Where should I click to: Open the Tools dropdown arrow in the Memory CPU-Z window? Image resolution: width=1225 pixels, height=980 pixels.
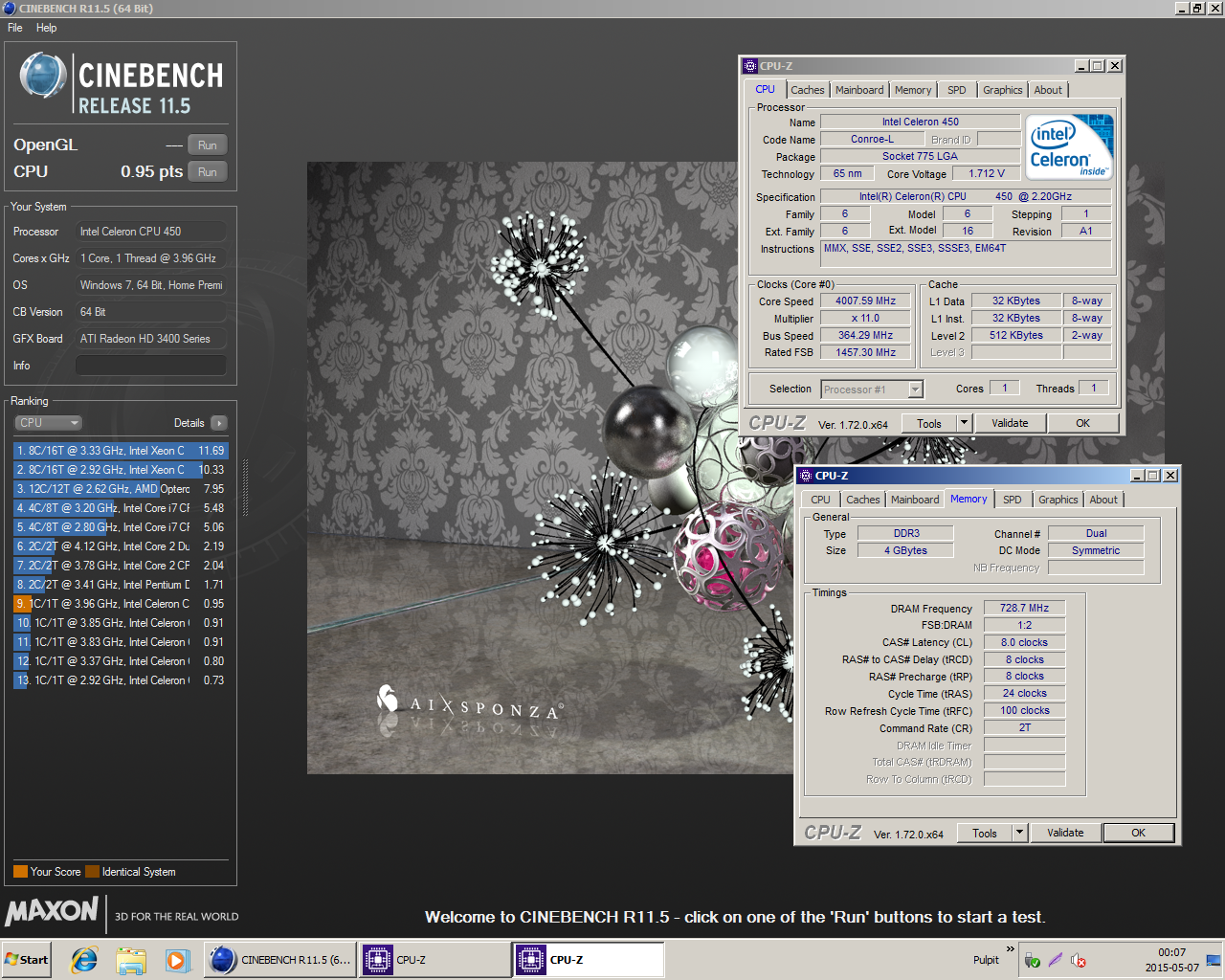tap(1019, 833)
